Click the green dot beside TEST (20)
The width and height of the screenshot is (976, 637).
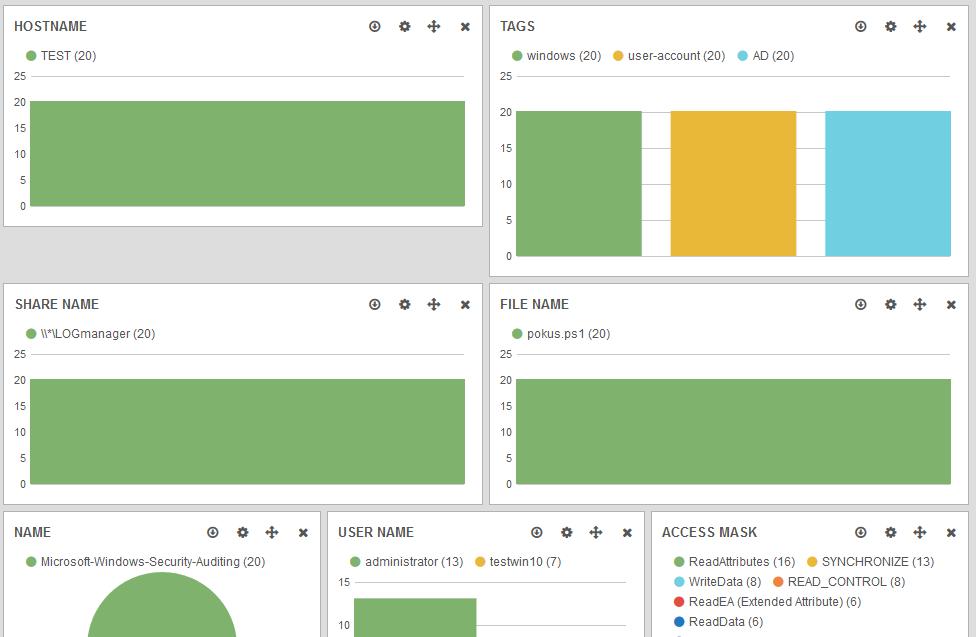[x=31, y=55]
